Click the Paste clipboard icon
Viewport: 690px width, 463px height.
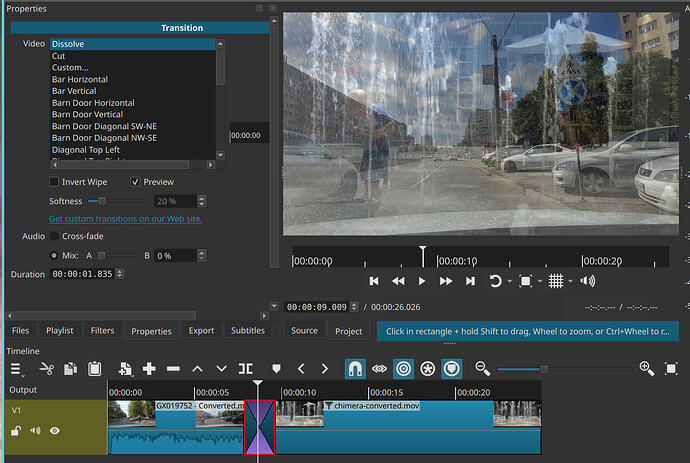94,369
